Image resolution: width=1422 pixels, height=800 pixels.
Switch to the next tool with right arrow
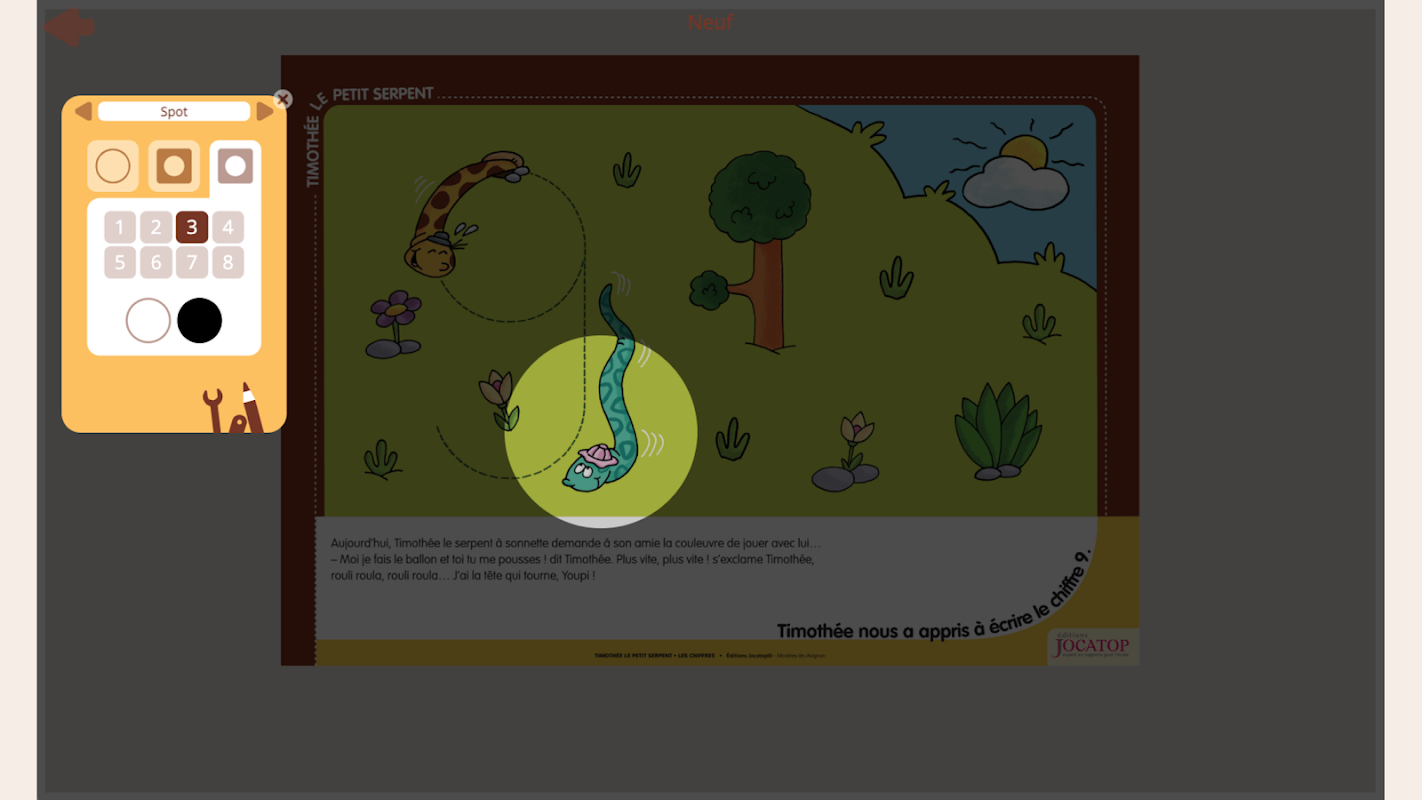click(265, 111)
